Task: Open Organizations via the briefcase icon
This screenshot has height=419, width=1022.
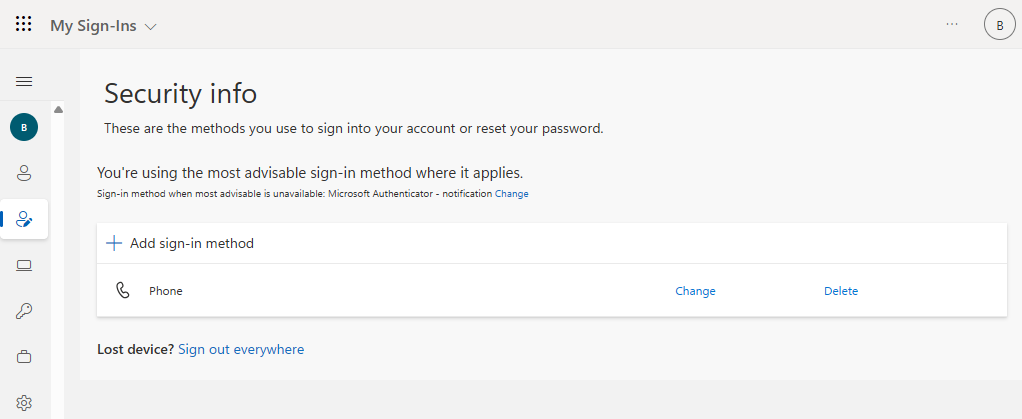Action: click(x=24, y=357)
